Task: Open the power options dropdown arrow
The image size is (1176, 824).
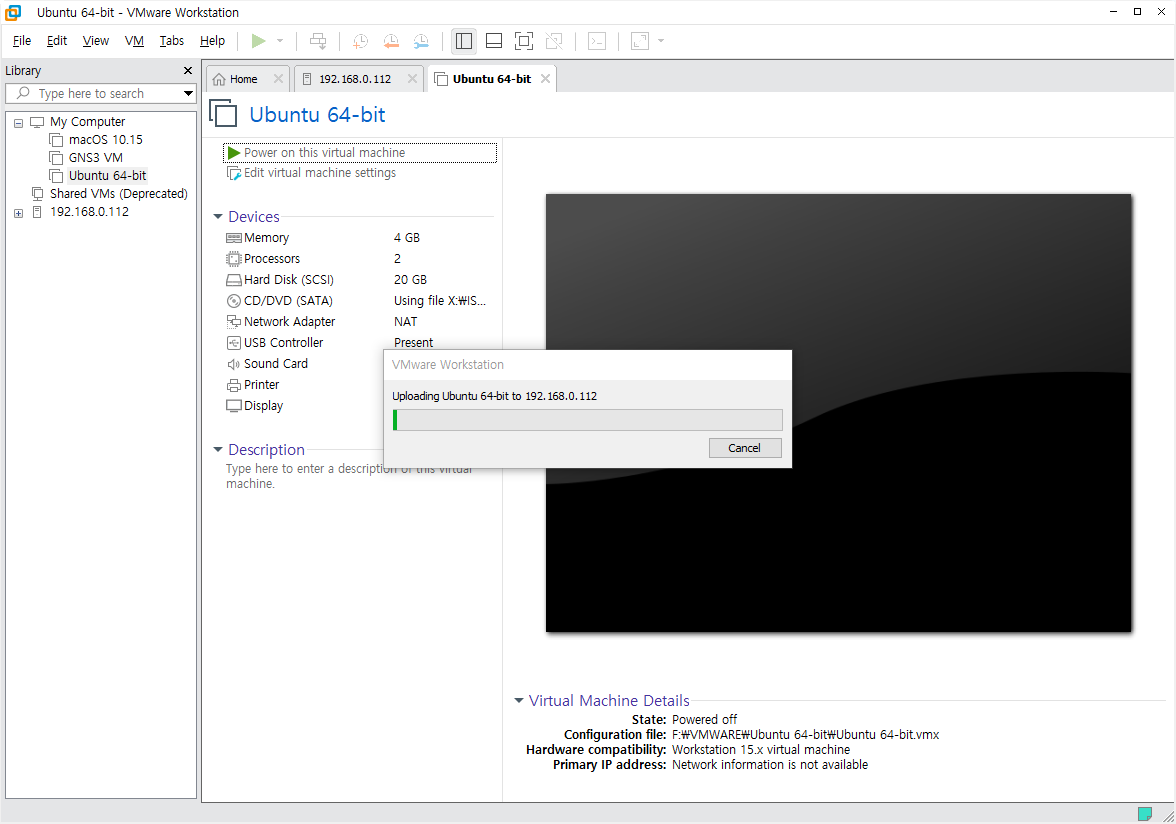Action: (x=280, y=41)
